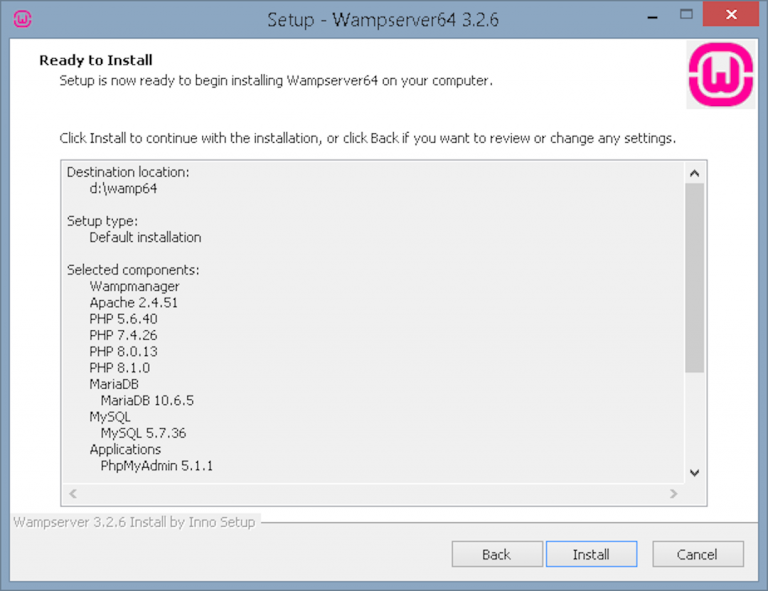This screenshot has width=768, height=591.
Task: Click the summary box scroll-down arrow
Action: (x=695, y=473)
